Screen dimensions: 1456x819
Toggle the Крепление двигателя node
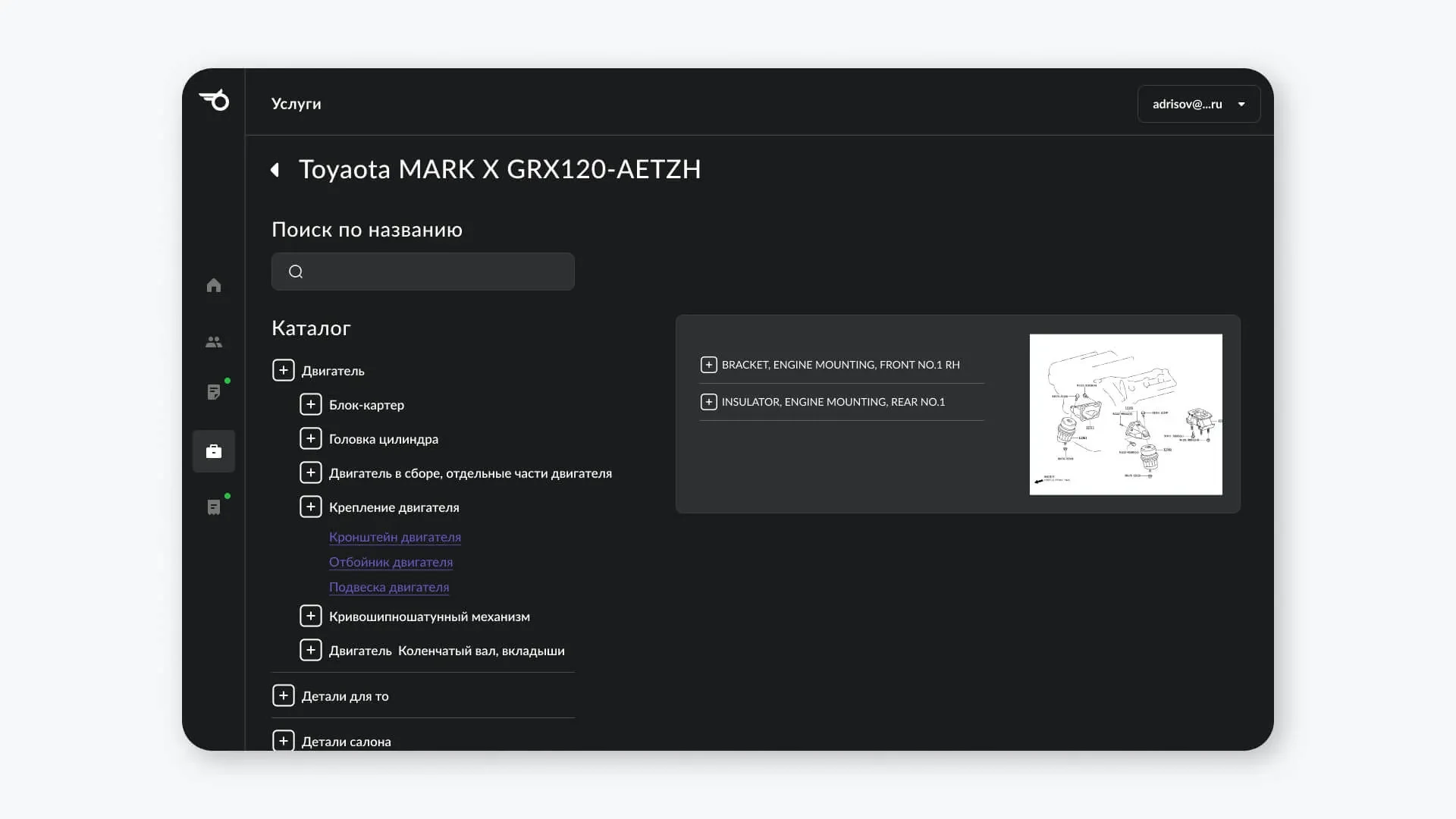click(310, 507)
